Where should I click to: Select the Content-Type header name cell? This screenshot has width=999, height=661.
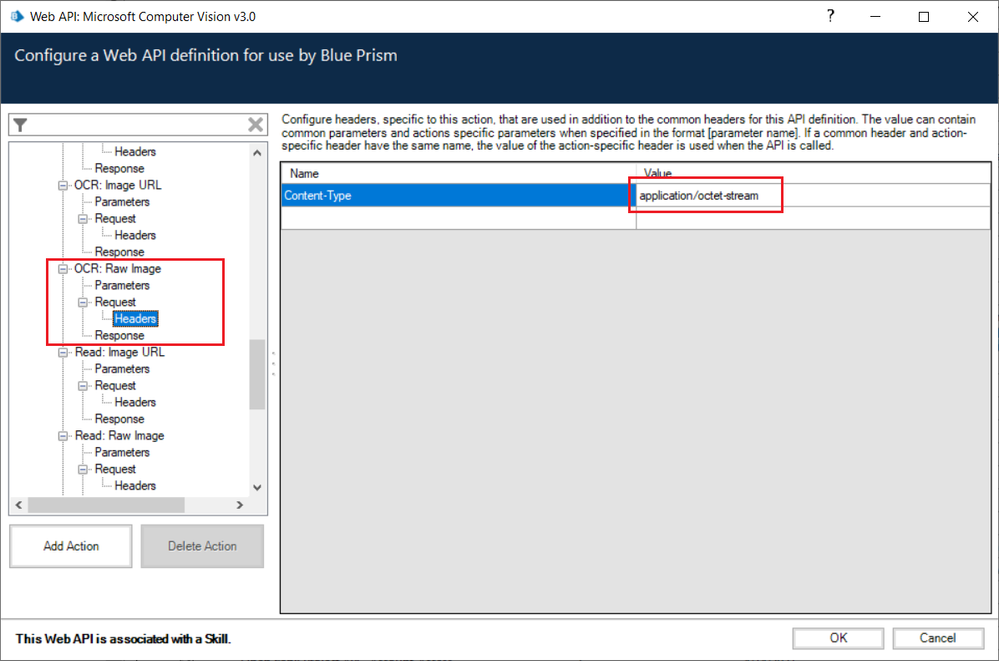(x=458, y=196)
